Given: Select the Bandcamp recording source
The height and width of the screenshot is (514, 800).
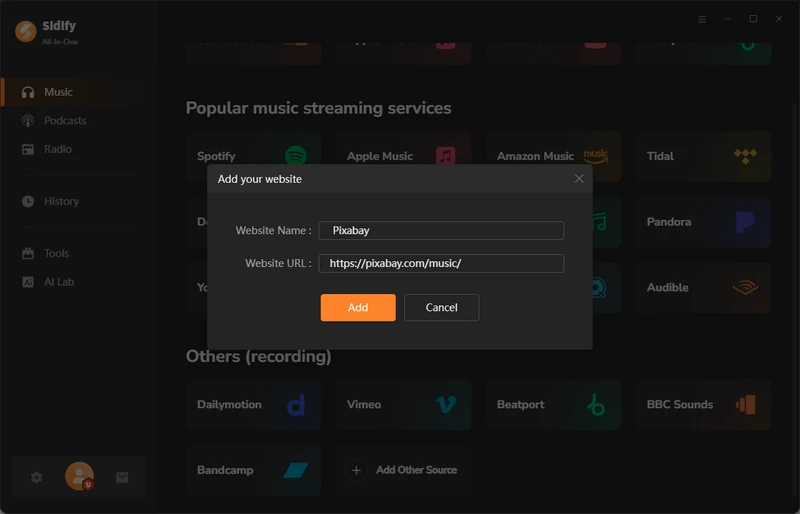Looking at the screenshot, I should [x=254, y=470].
